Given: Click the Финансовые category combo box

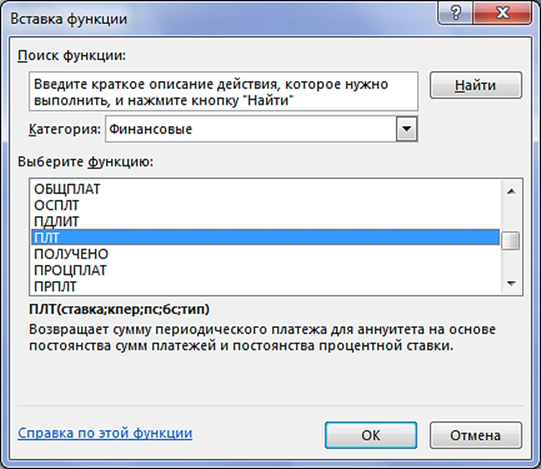Looking at the screenshot, I should pos(261,129).
